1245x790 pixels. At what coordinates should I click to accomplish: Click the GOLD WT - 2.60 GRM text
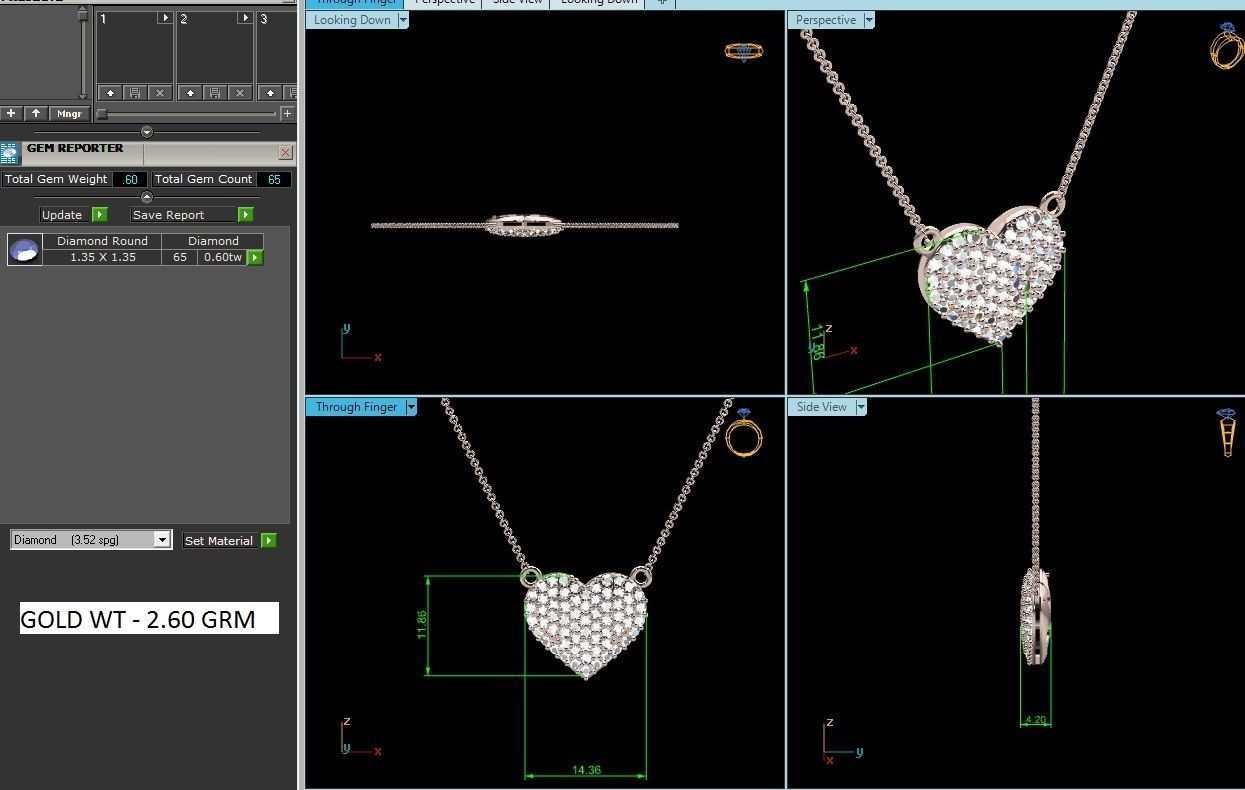(138, 619)
